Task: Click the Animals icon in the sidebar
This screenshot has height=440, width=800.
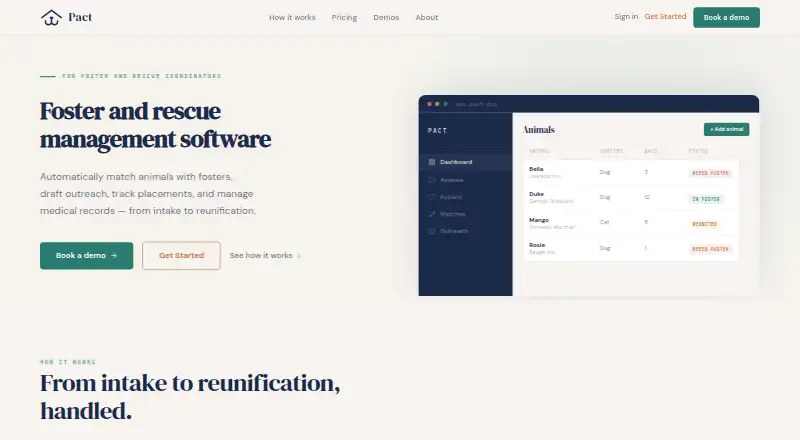Action: point(432,180)
